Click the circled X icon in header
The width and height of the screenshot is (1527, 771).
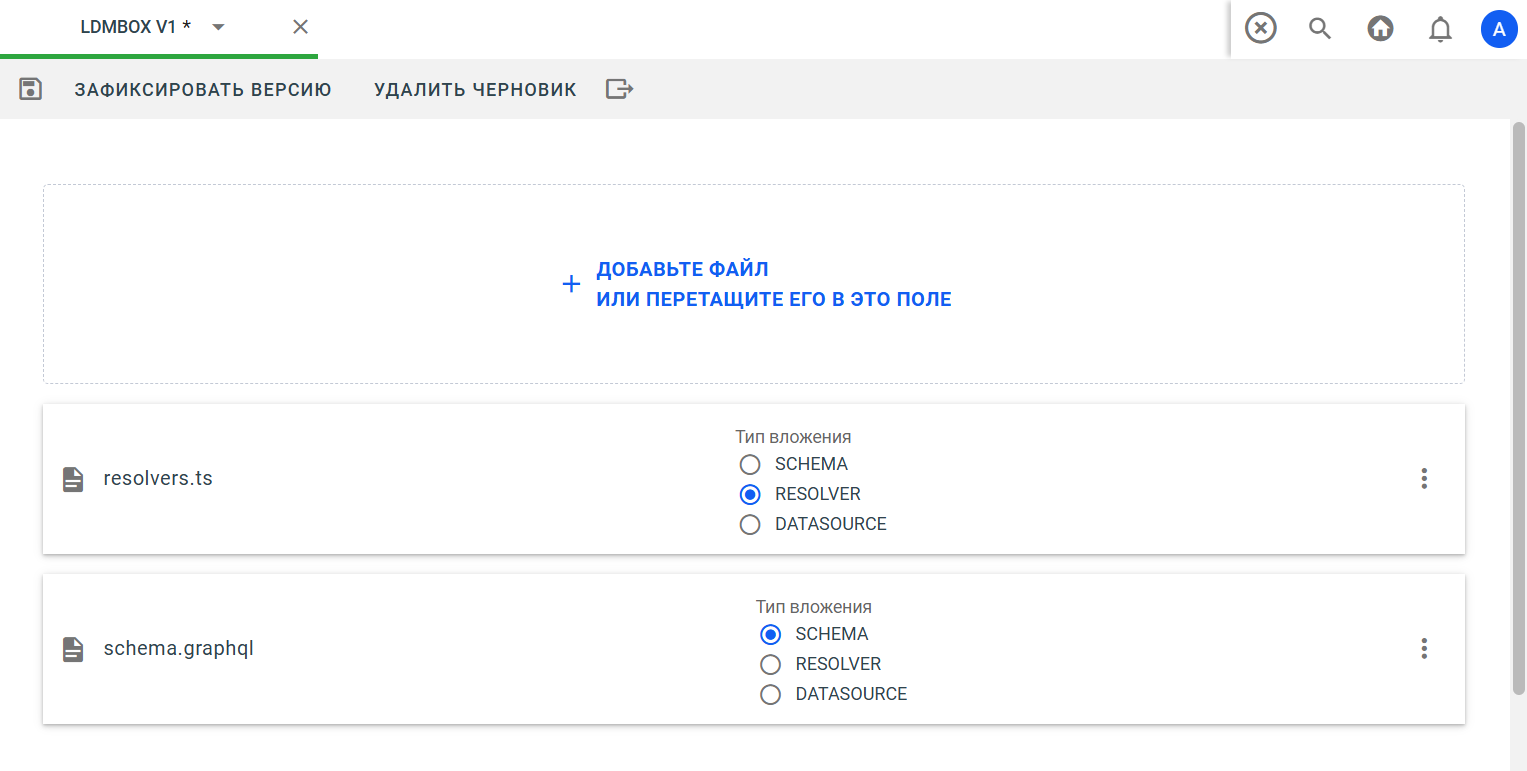click(x=1261, y=29)
